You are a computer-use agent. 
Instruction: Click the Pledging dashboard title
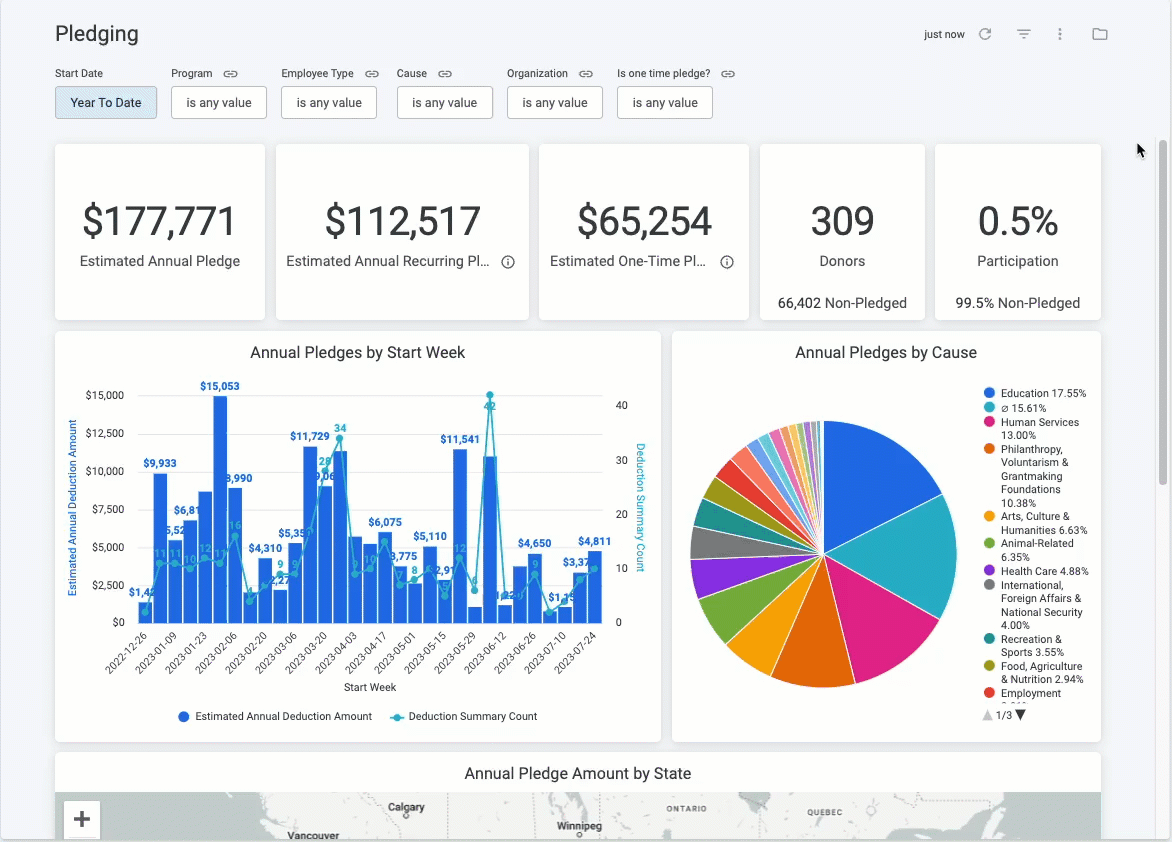(x=96, y=34)
